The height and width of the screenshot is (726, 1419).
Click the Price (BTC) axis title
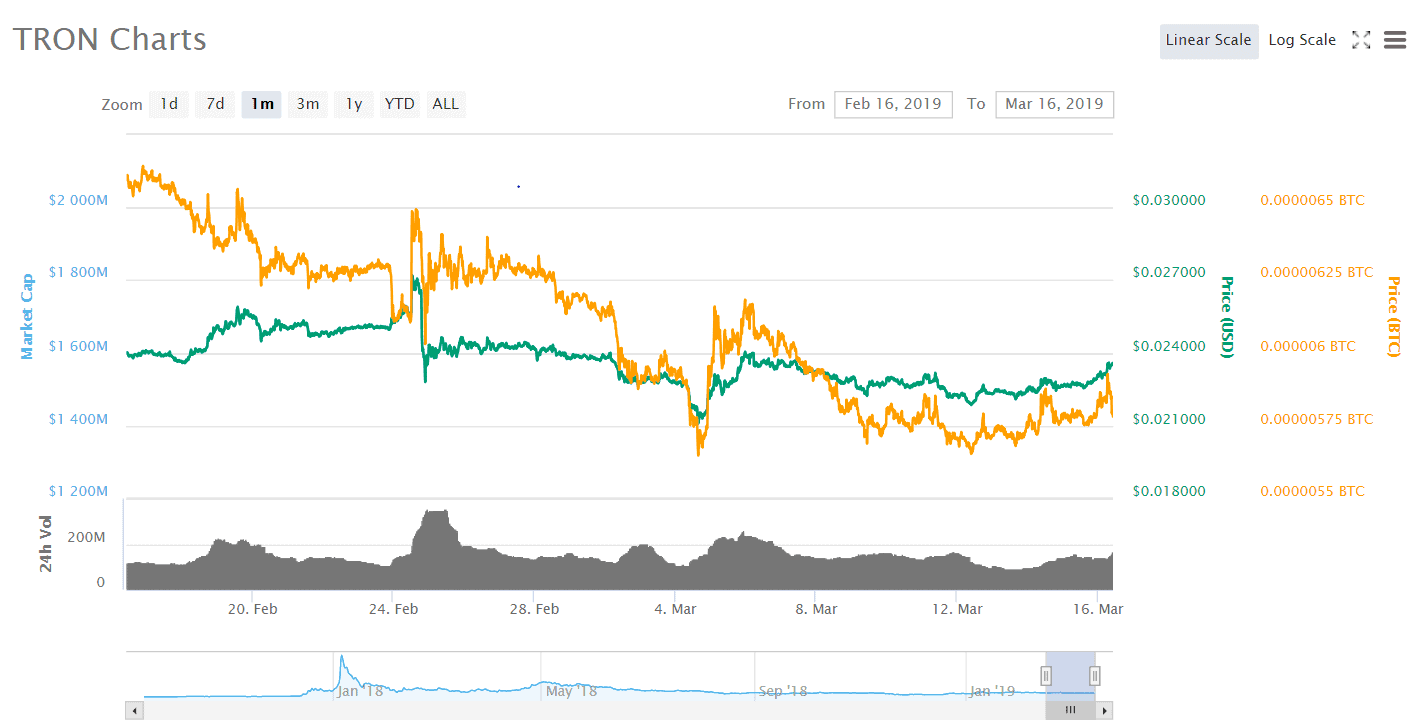click(1393, 316)
